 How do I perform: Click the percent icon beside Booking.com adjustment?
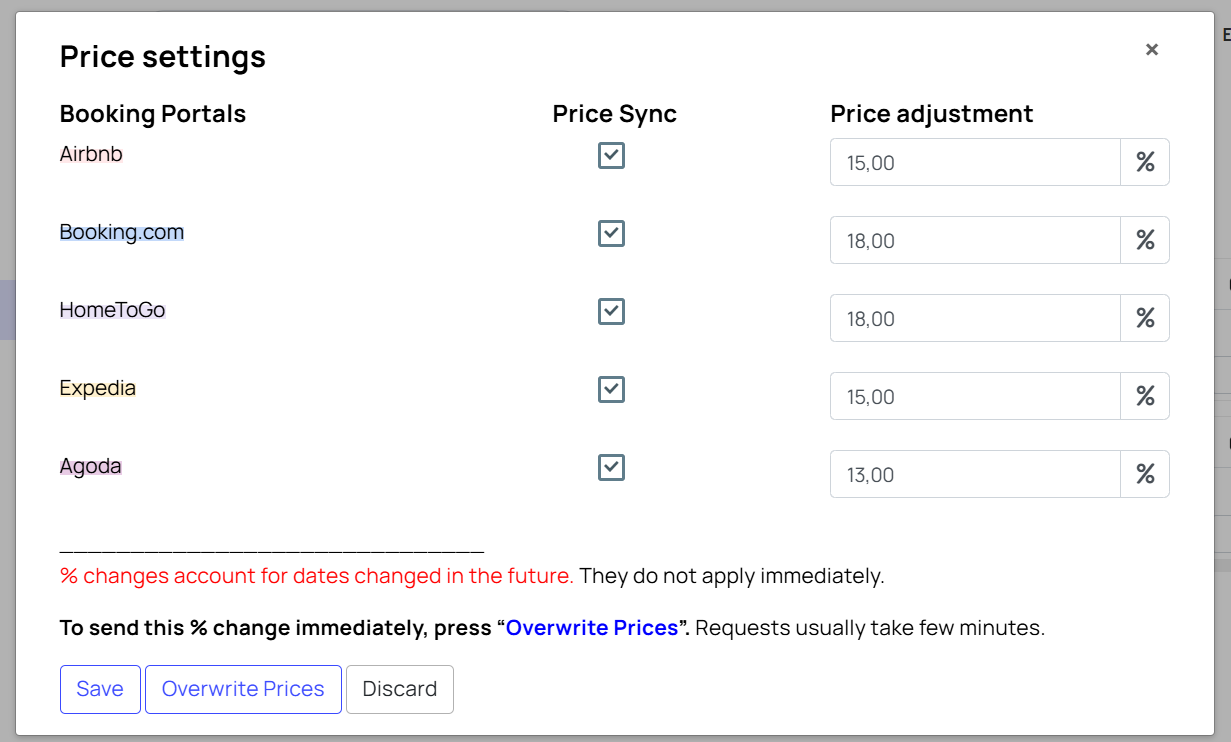click(x=1145, y=240)
